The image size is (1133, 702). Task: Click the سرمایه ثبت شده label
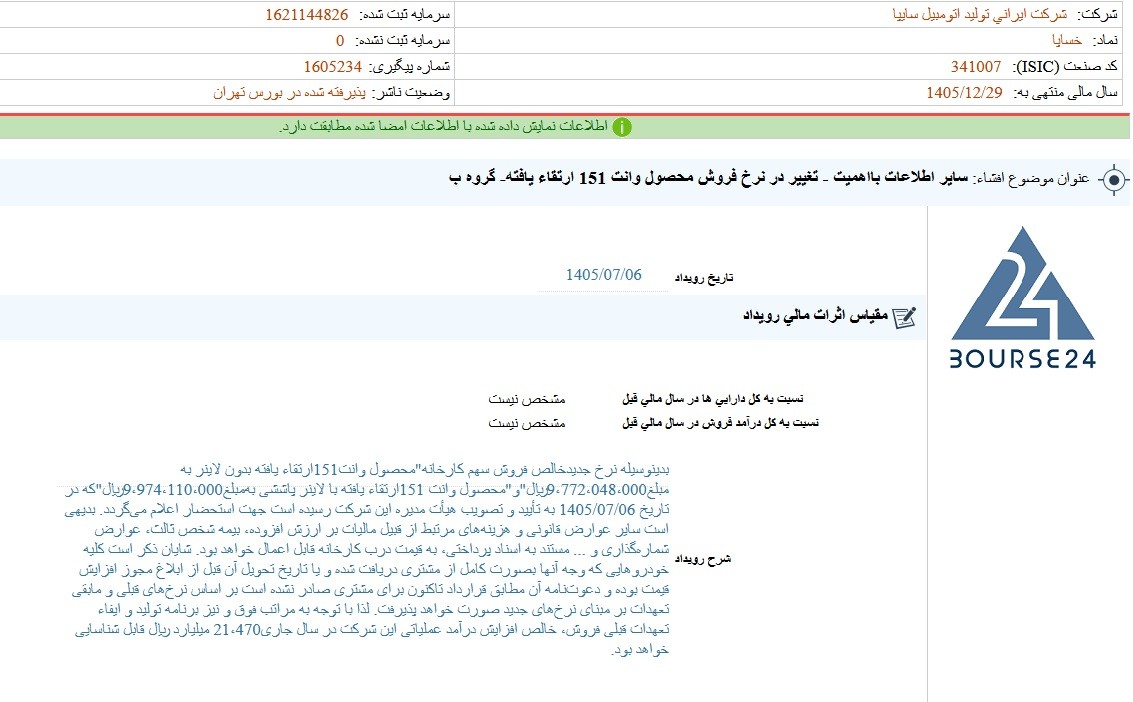[405, 14]
